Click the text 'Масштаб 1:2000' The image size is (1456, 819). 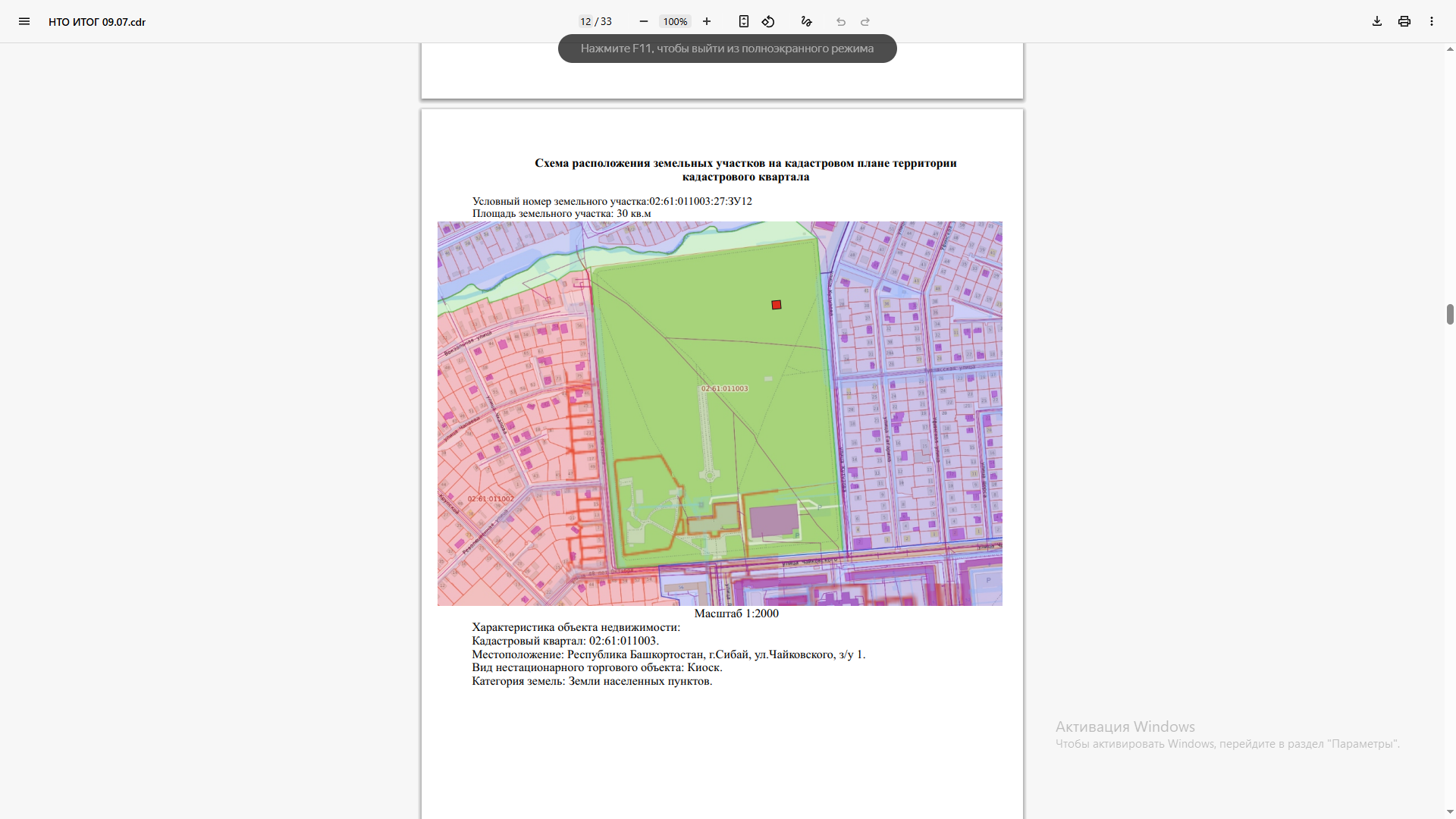coord(736,613)
